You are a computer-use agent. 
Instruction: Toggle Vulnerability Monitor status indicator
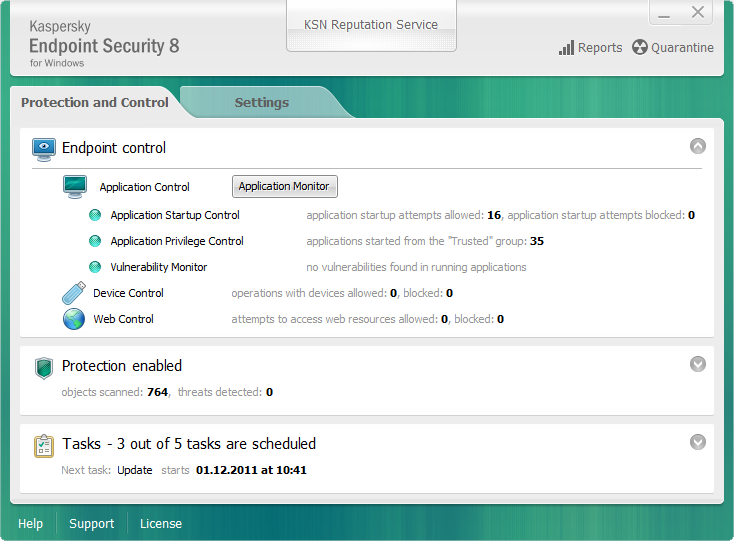[x=95, y=267]
